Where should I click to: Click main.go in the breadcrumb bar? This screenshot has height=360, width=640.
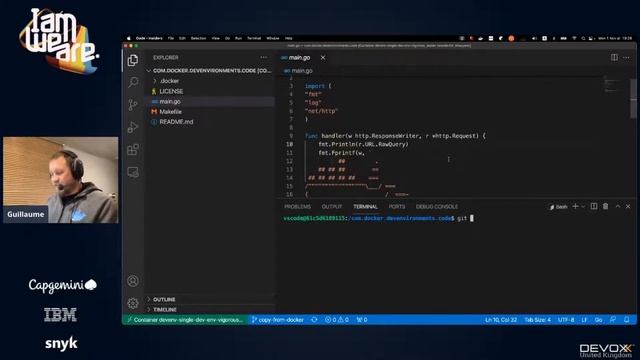tap(302, 71)
